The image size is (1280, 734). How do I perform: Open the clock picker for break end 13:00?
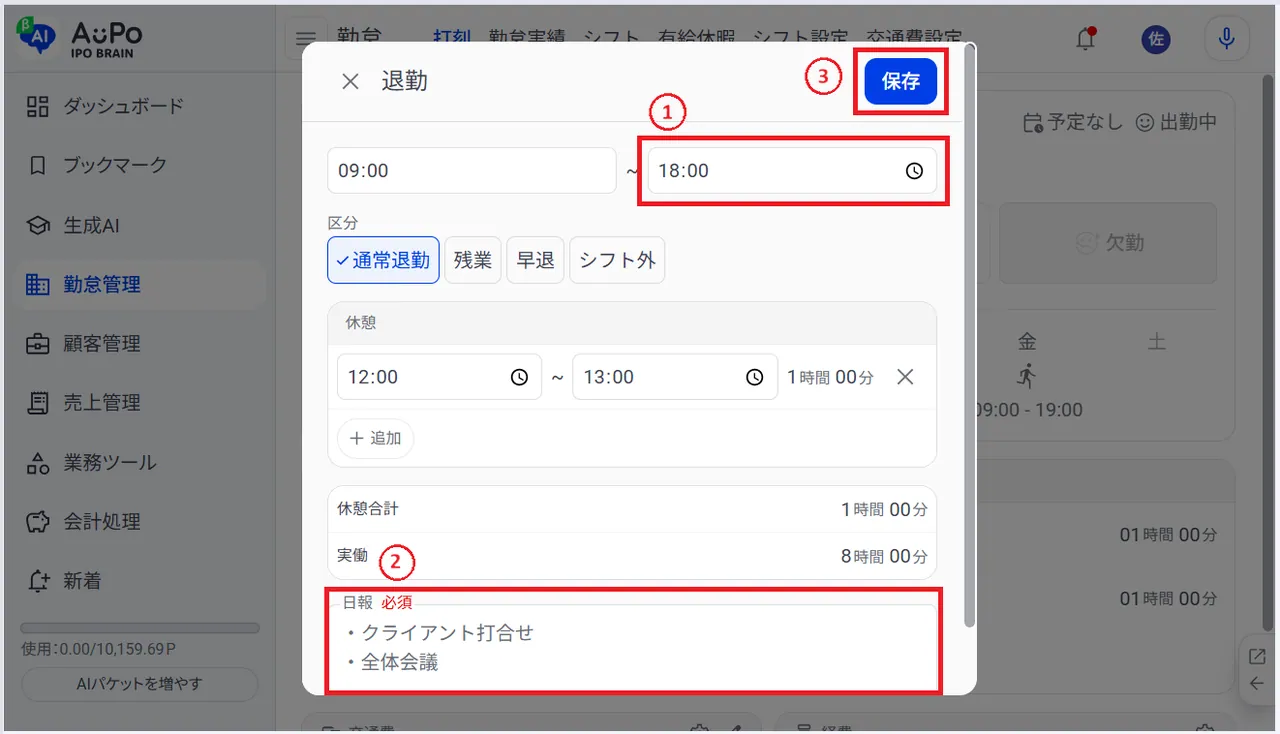(x=755, y=377)
